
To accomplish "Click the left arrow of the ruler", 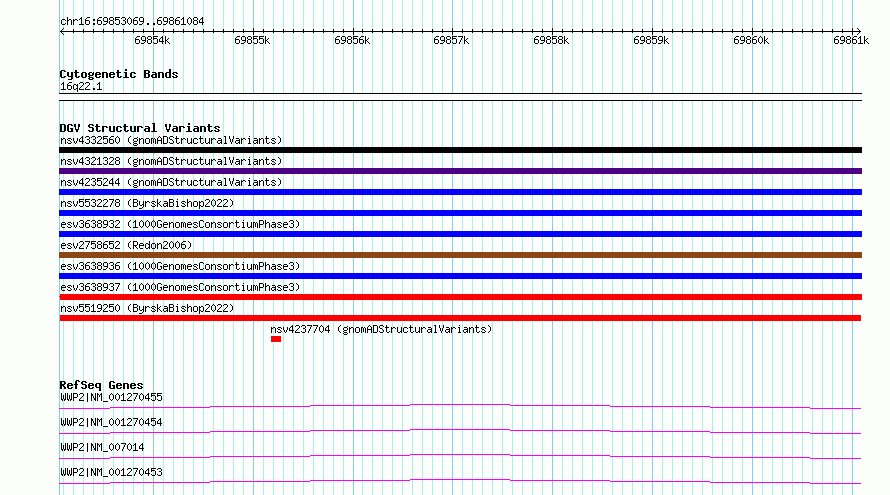I will 62,31.
